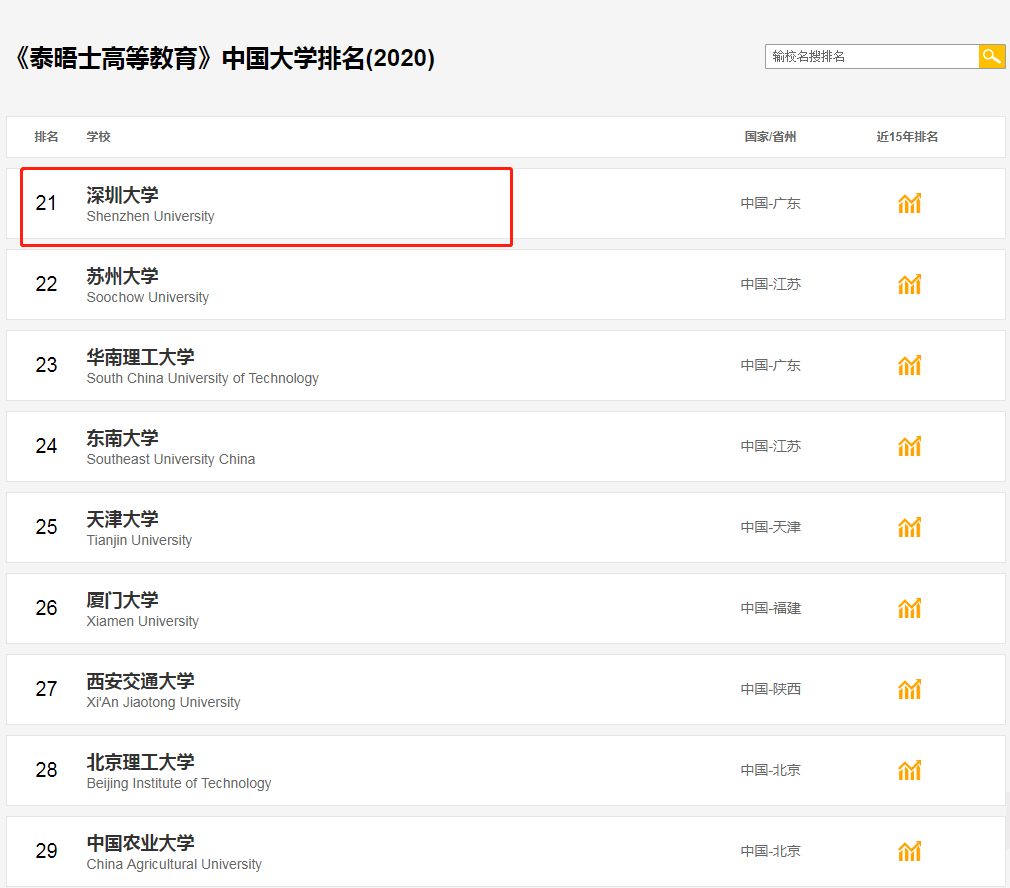Open ranking chart icon for Beijing Institute of Technology
The width and height of the screenshot is (1010, 888).
point(910,770)
